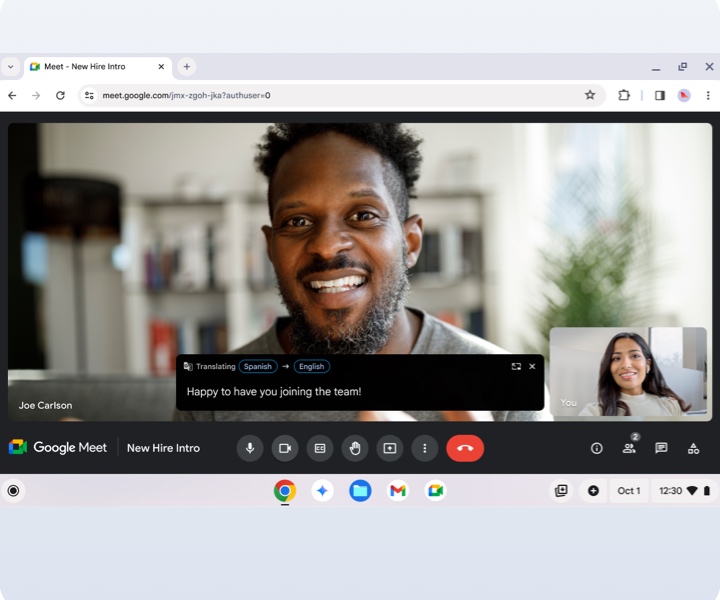This screenshot has height=600, width=720.
Task: Open the activities icon in Meet
Action: 693,448
